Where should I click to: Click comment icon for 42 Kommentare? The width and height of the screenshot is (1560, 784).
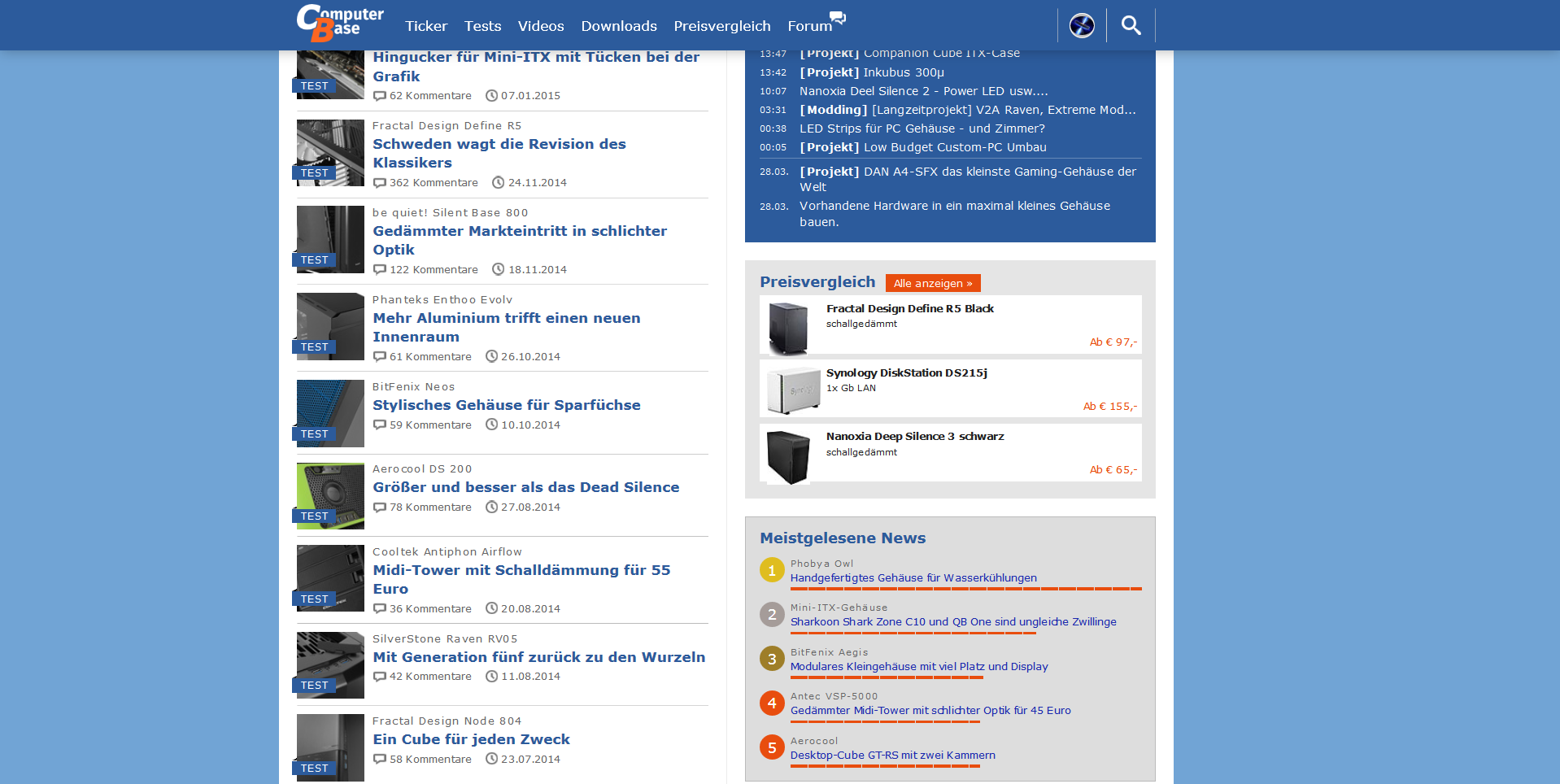[x=380, y=677]
